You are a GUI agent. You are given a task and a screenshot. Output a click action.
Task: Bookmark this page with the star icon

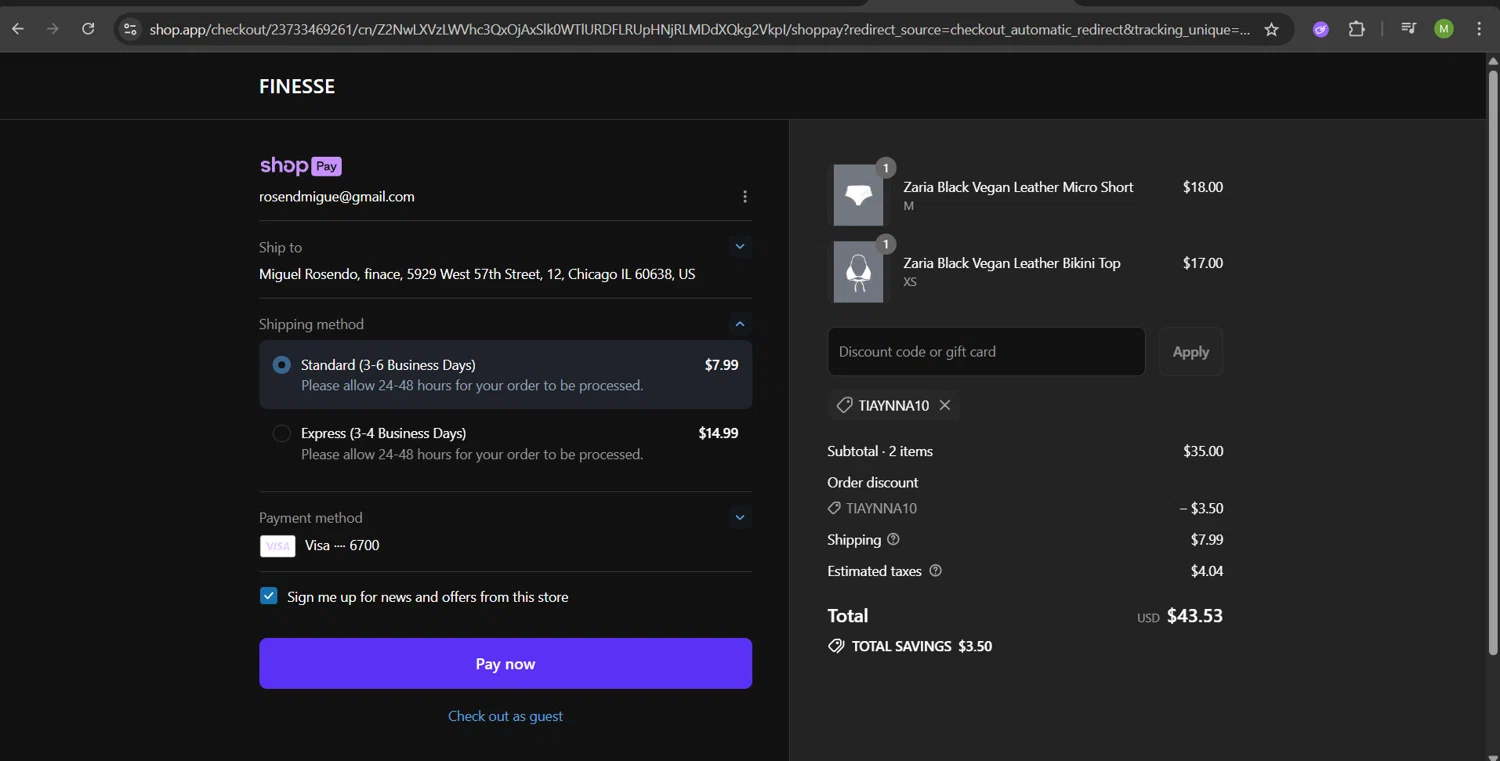coord(1271,29)
